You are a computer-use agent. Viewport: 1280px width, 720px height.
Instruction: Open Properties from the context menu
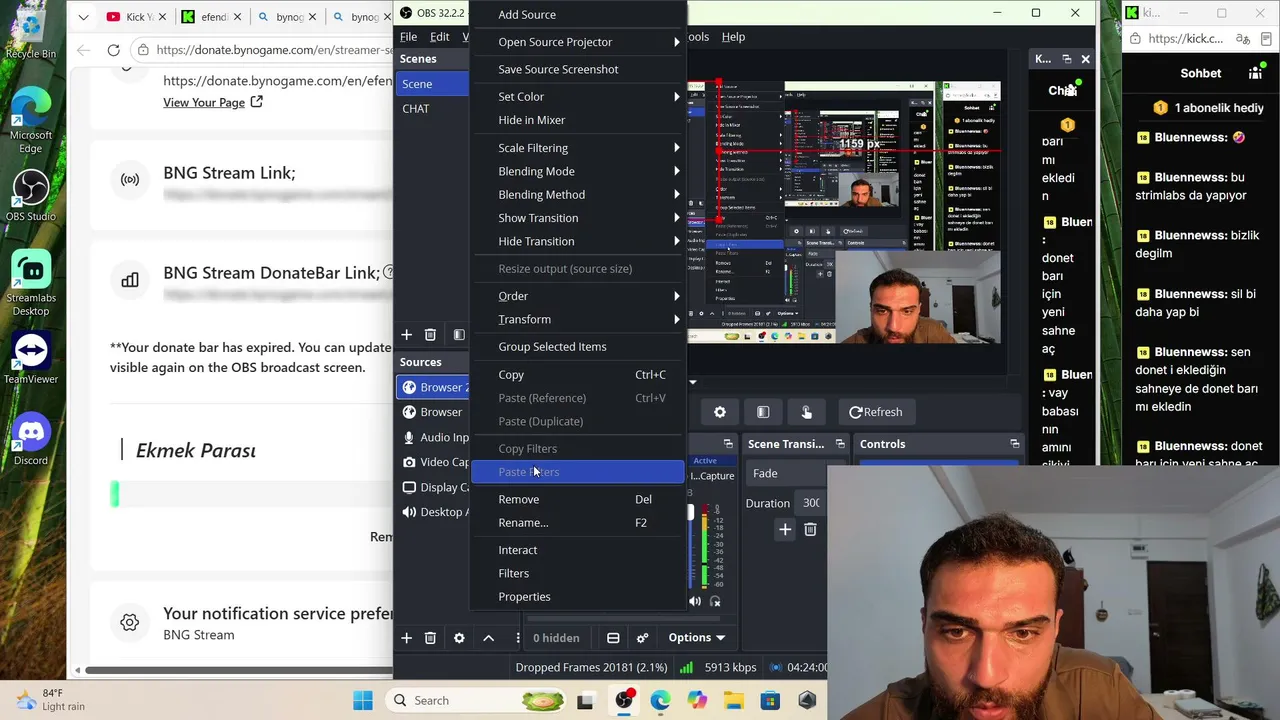(578, 597)
